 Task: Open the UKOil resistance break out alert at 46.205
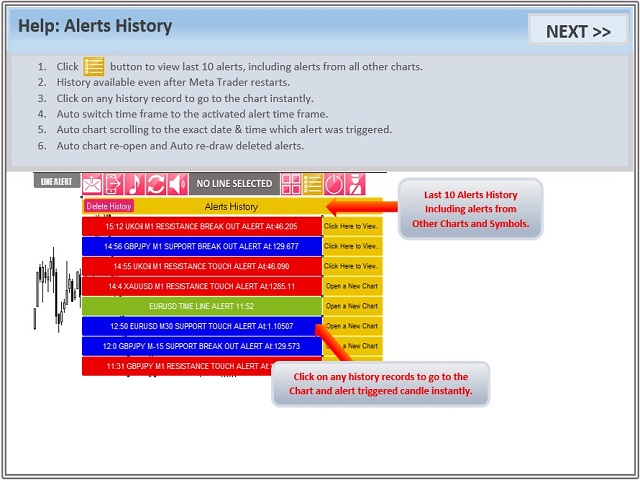click(202, 226)
